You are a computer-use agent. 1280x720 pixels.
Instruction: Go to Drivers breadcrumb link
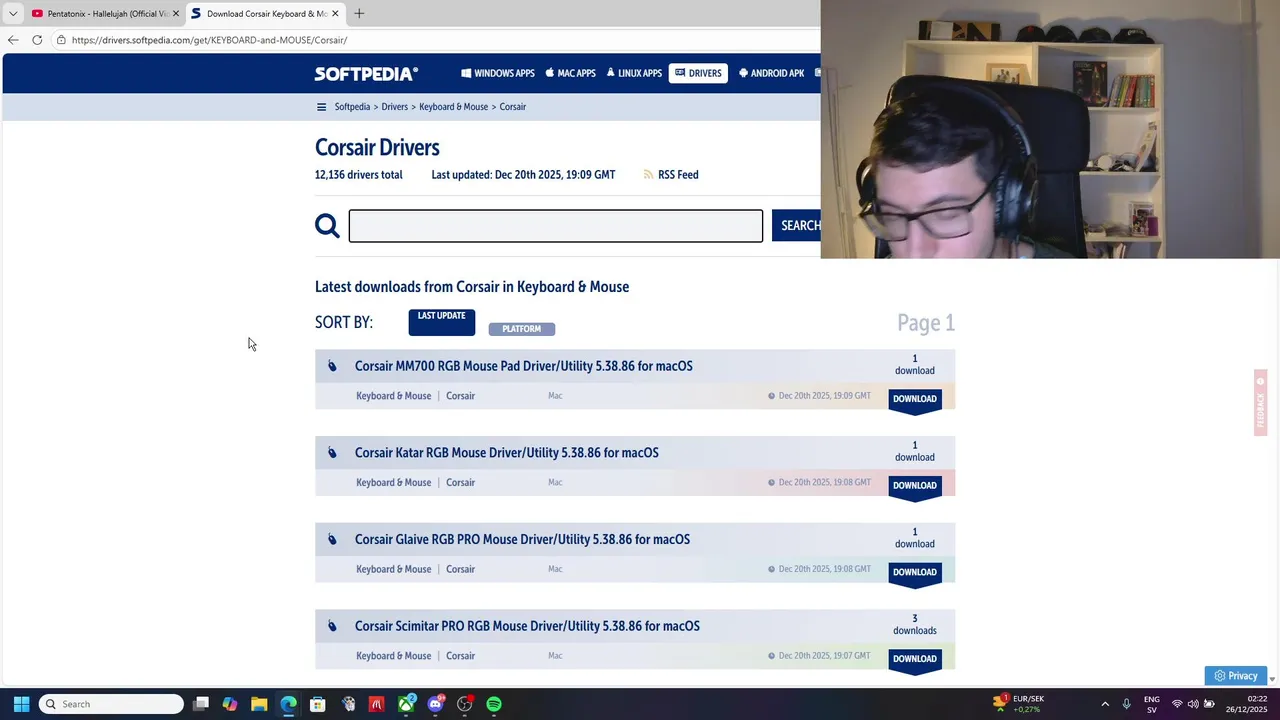394,107
